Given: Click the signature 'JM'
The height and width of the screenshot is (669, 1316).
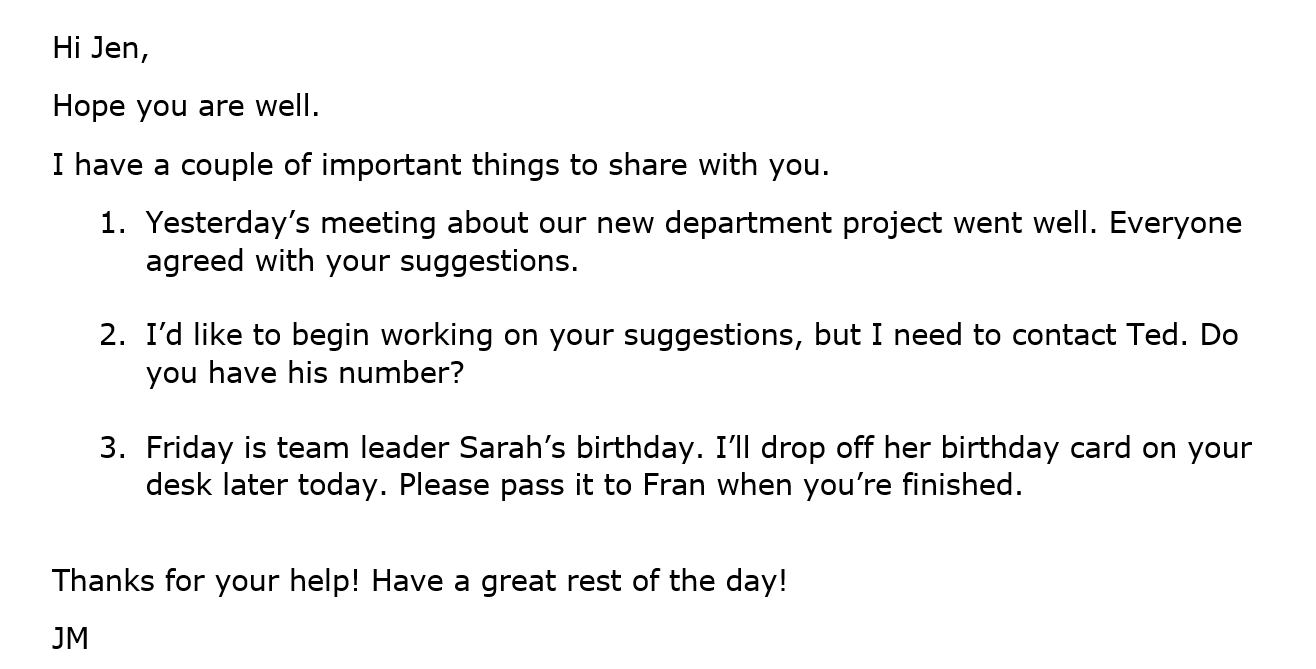Looking at the screenshot, I should coord(71,638).
